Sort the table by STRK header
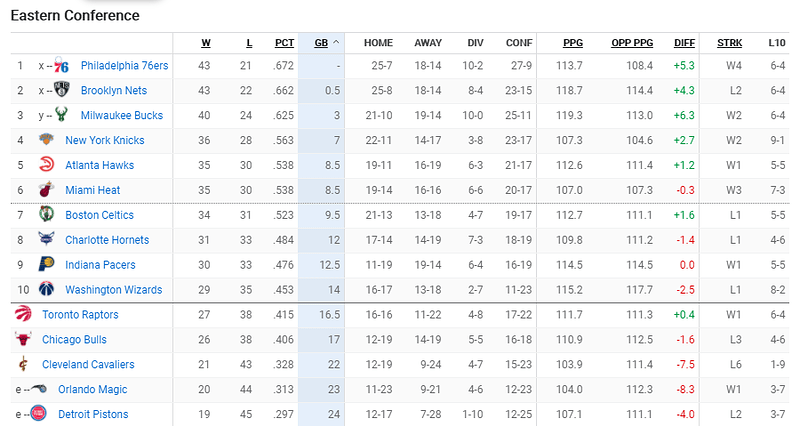Screen dimensions: 800x426 point(729,43)
